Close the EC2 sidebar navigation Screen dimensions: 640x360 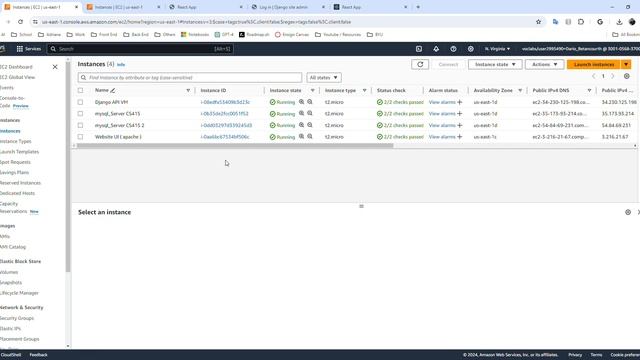[x=55, y=67]
